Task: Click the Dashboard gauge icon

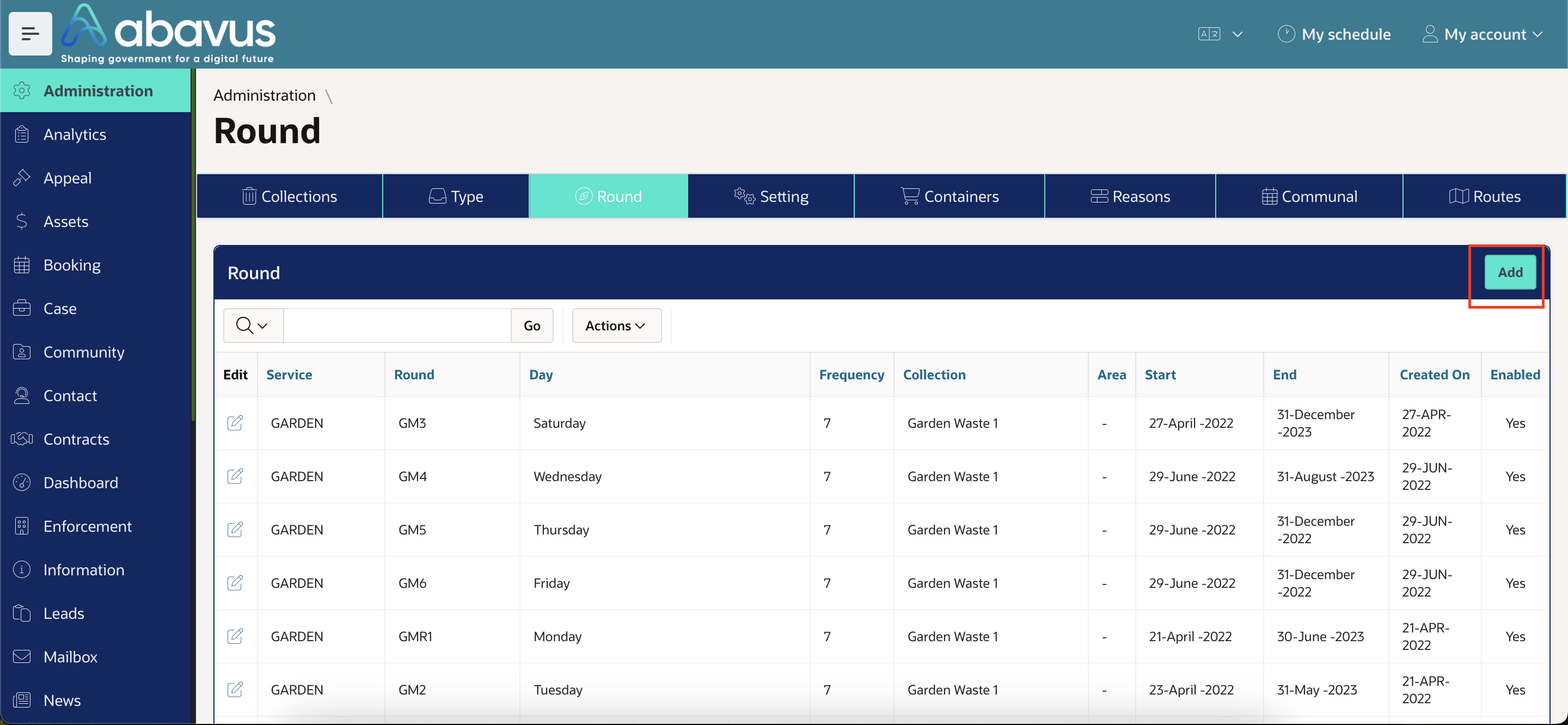Action: [x=22, y=483]
